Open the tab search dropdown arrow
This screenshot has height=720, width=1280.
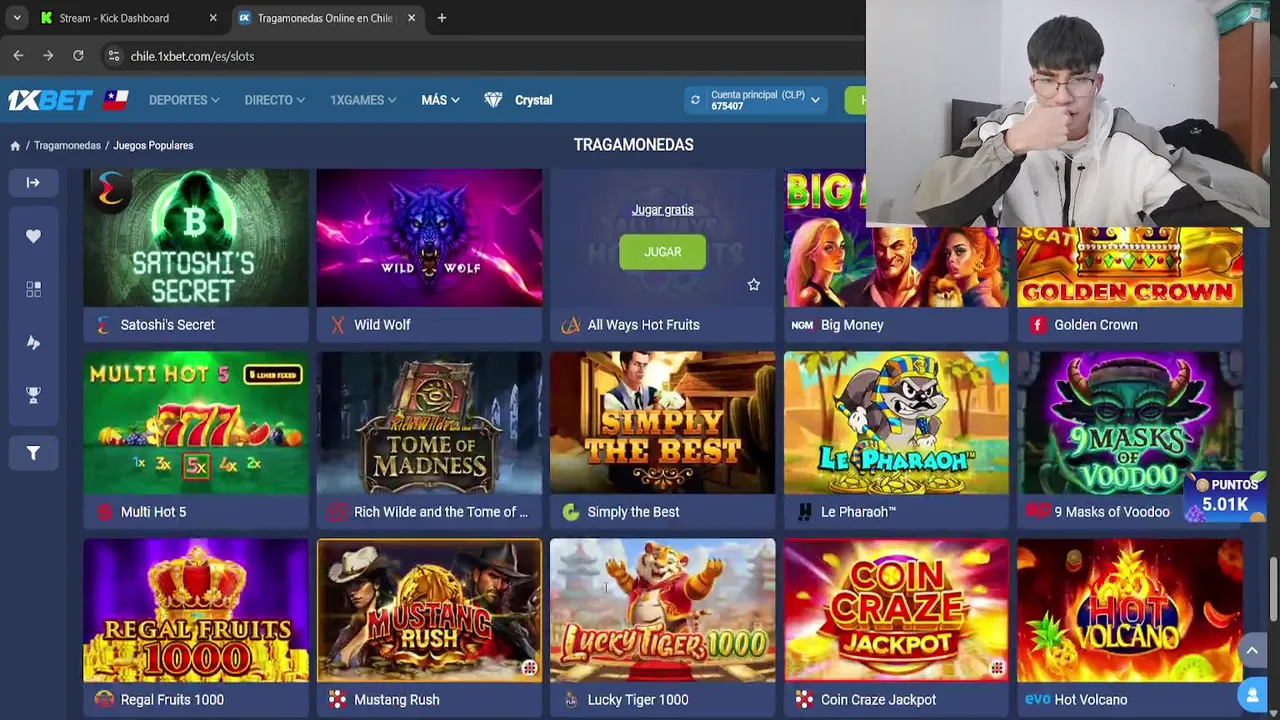pyautogui.click(x=16, y=18)
